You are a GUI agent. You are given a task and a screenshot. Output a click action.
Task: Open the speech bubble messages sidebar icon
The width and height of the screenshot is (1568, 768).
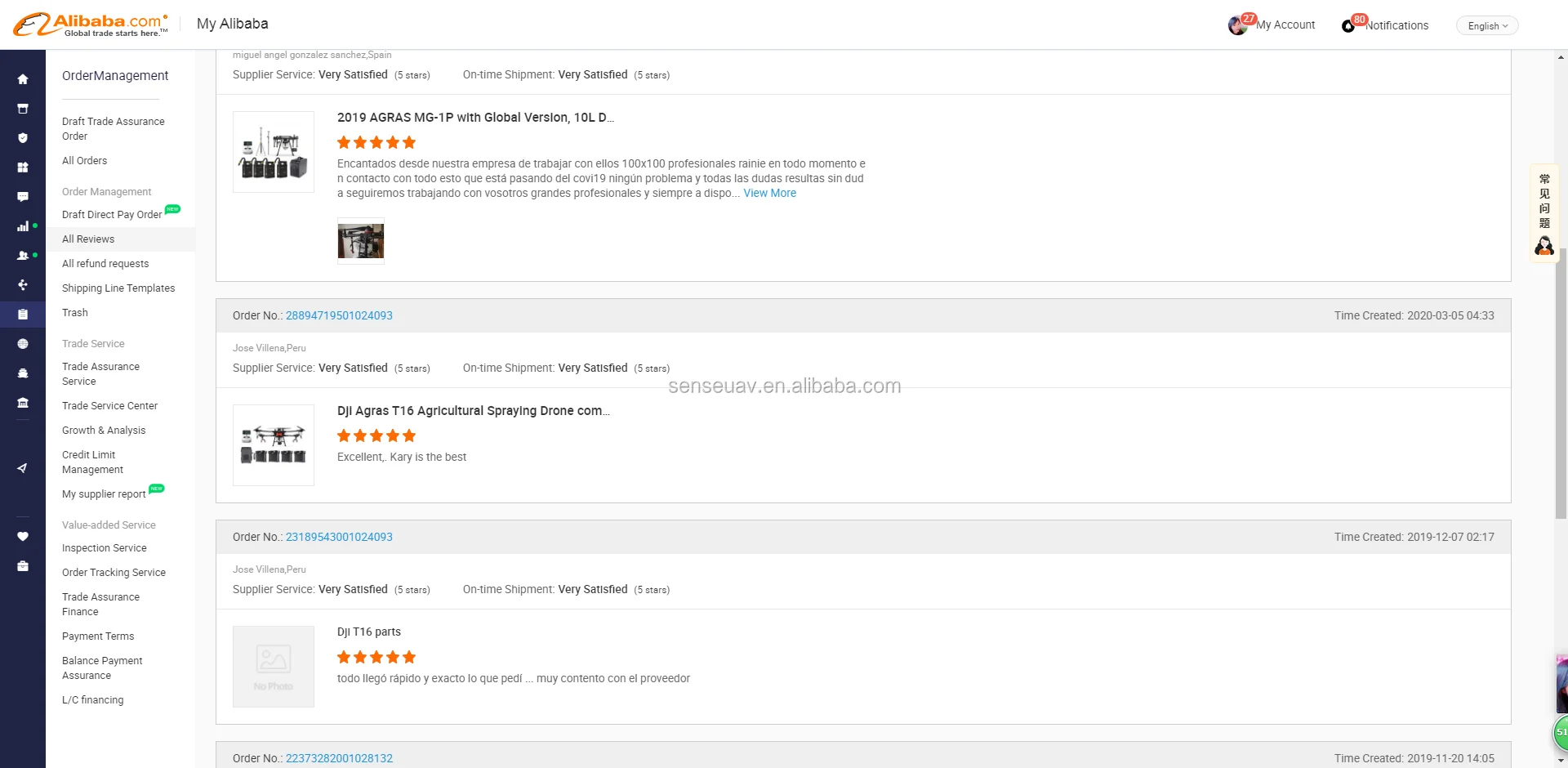pyautogui.click(x=23, y=197)
